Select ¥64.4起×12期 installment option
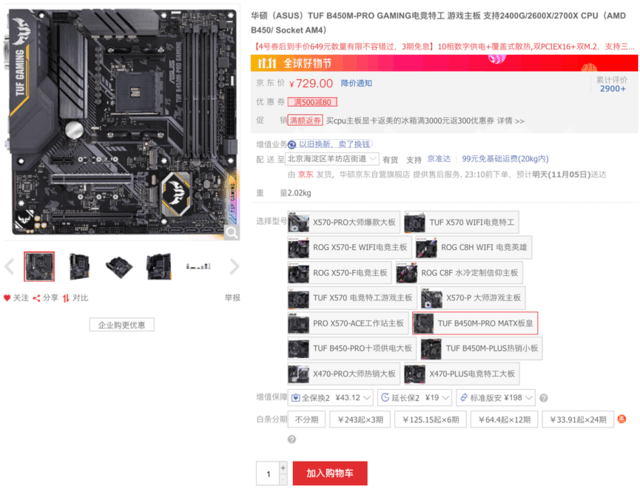This screenshot has height=489, width=640. click(x=504, y=419)
